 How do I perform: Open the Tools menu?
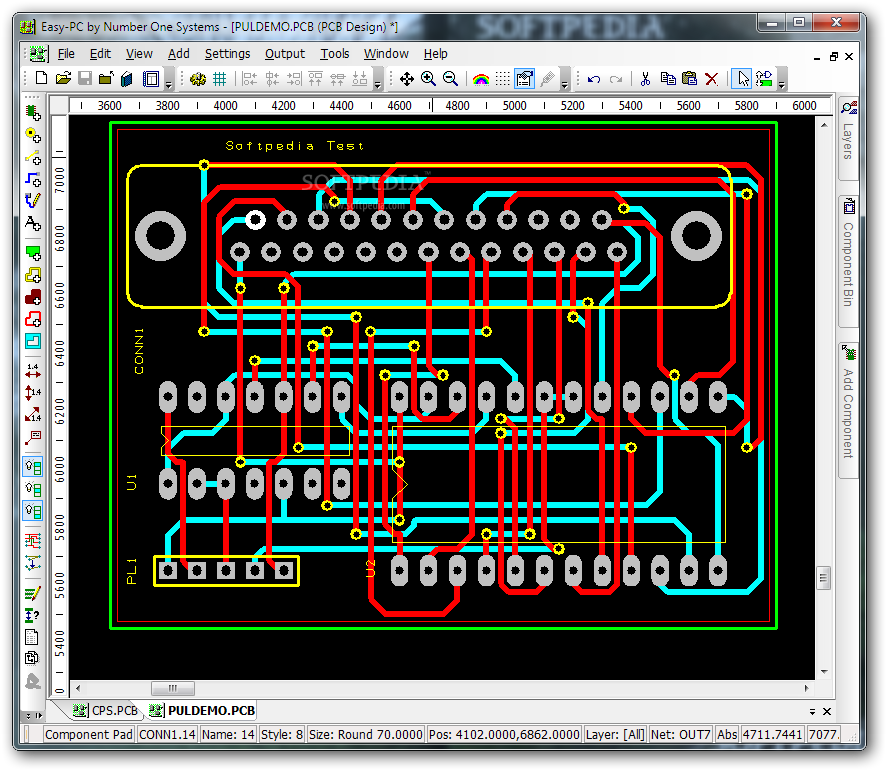[x=335, y=54]
